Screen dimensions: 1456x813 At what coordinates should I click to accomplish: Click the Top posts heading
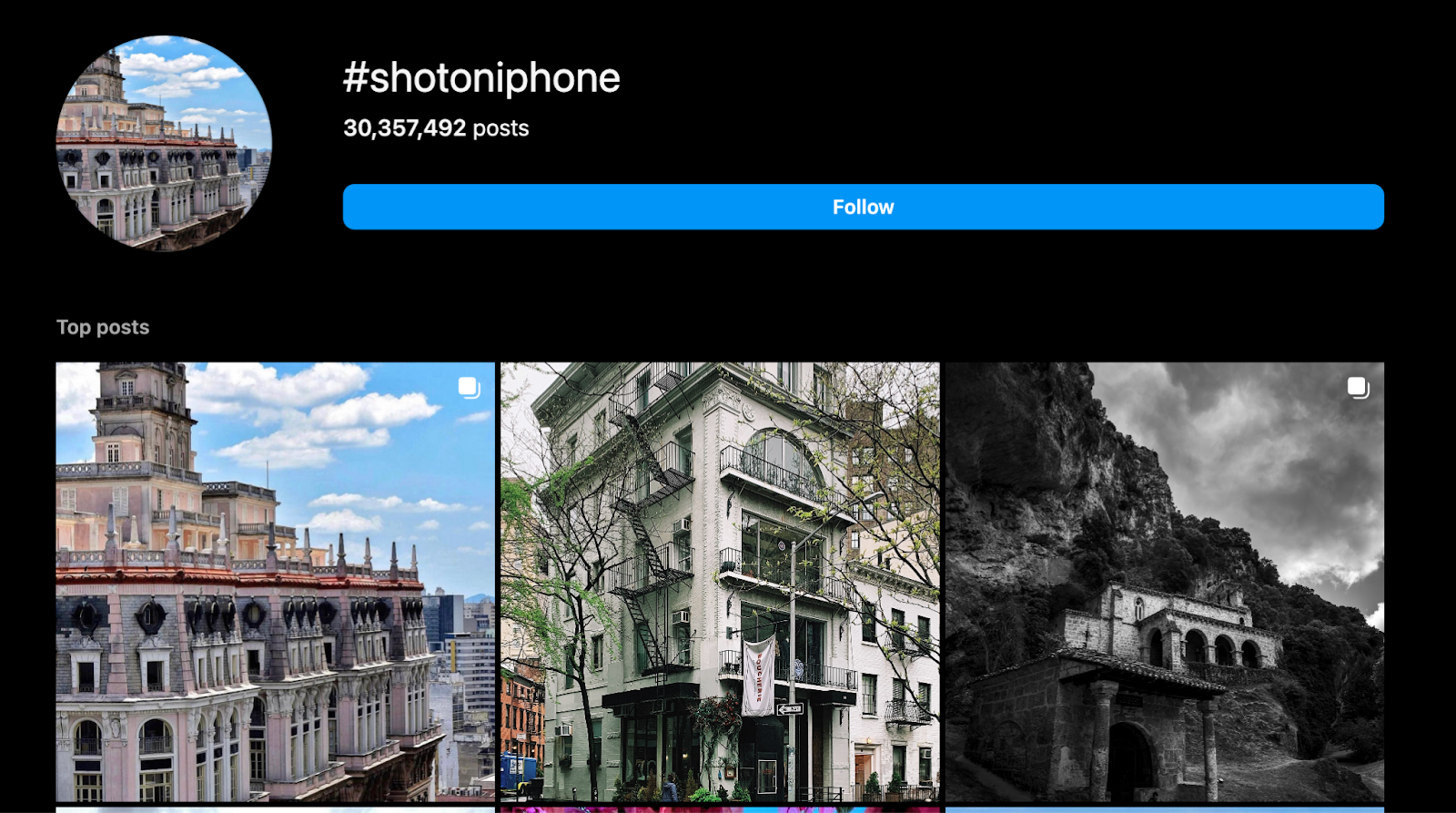point(103,327)
